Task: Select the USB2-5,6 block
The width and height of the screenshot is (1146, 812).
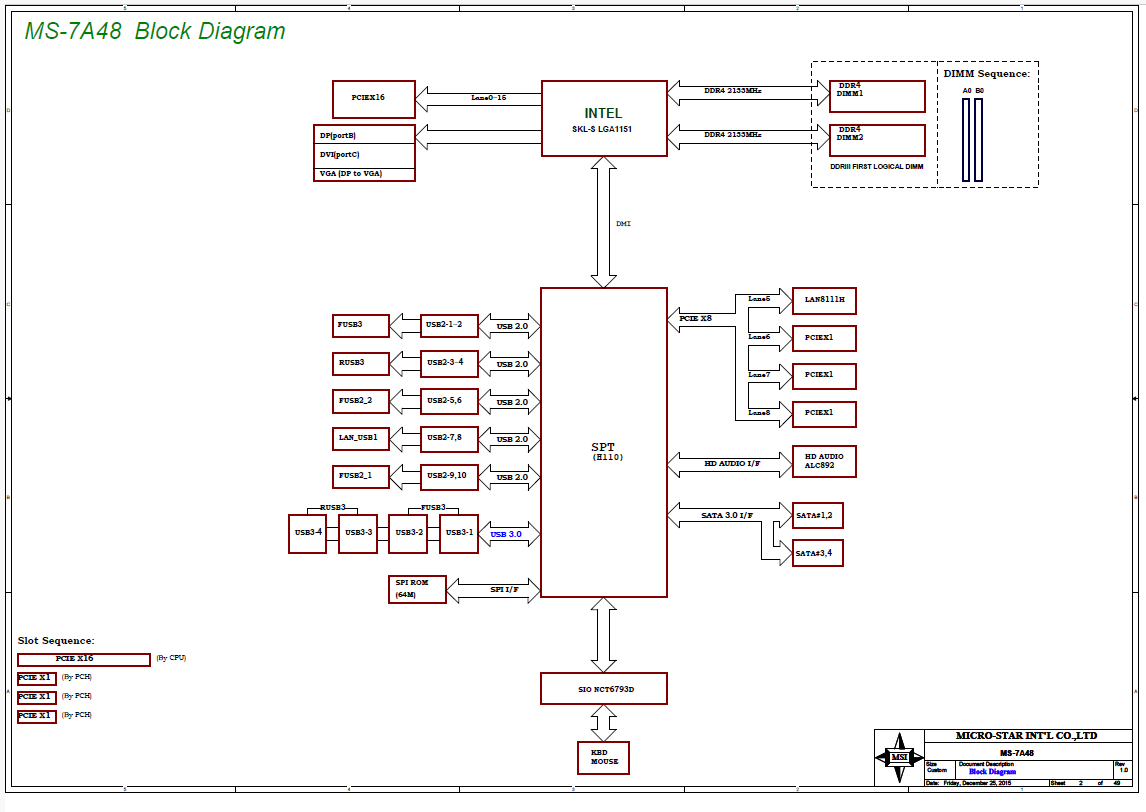Action: coord(449,401)
